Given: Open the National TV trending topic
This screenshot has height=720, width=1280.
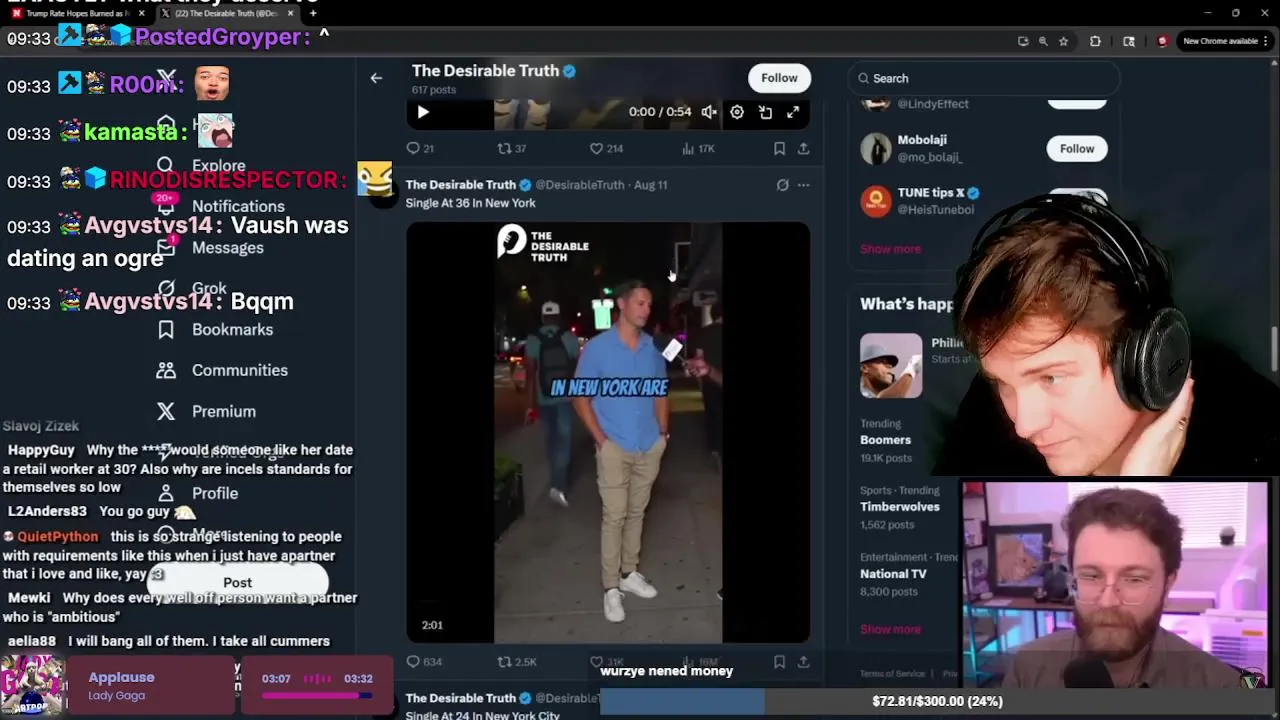Looking at the screenshot, I should pyautogui.click(x=893, y=574).
